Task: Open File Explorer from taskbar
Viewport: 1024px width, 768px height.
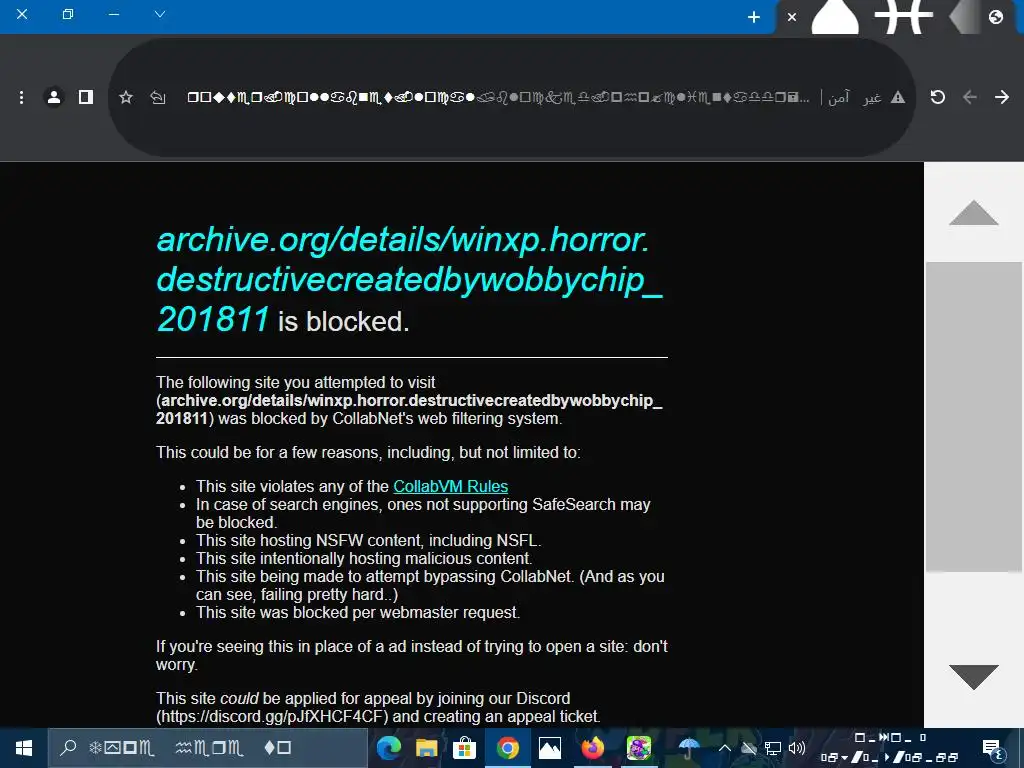Action: 426,748
